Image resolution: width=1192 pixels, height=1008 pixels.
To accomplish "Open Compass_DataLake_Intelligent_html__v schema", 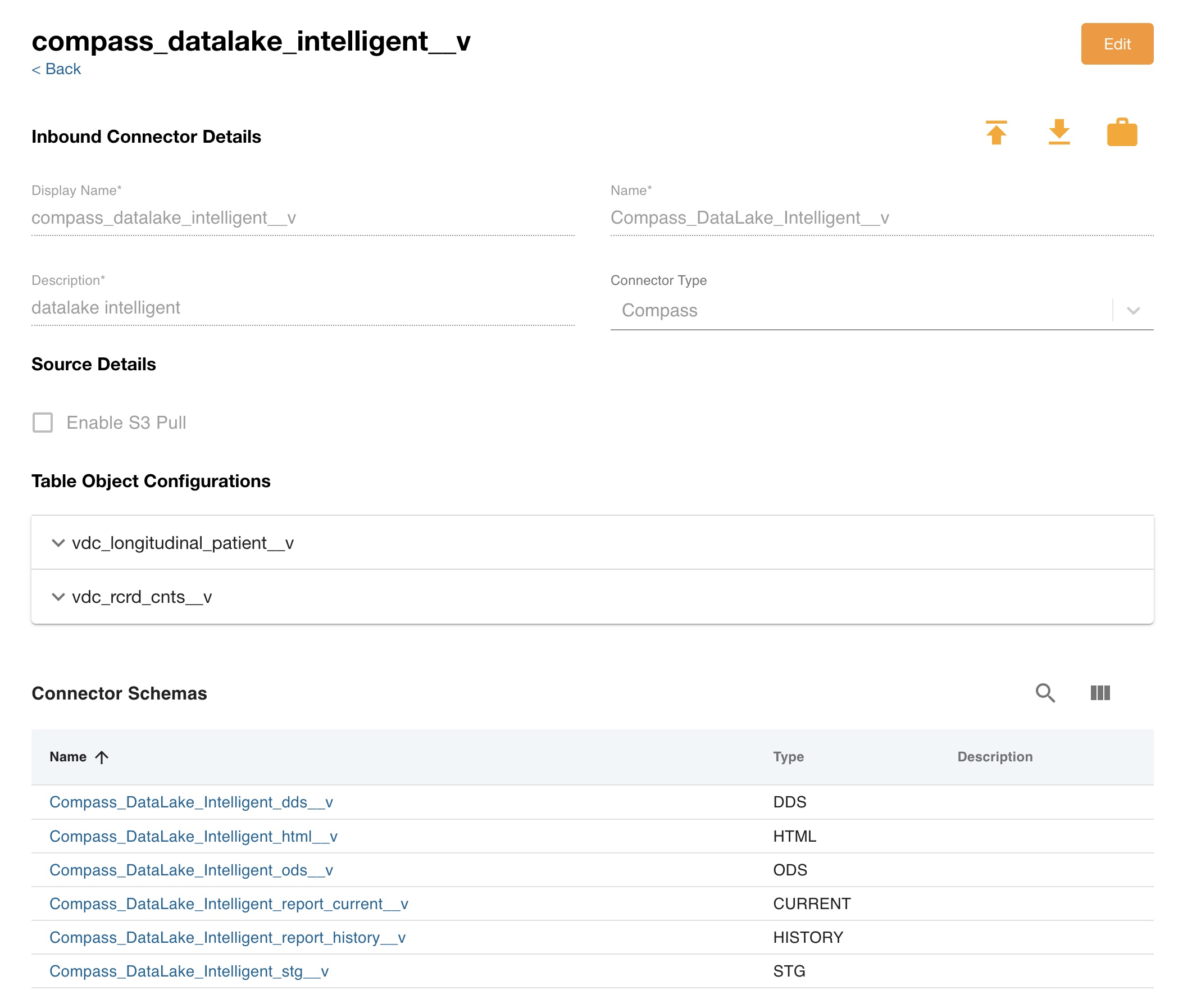I will (193, 837).
